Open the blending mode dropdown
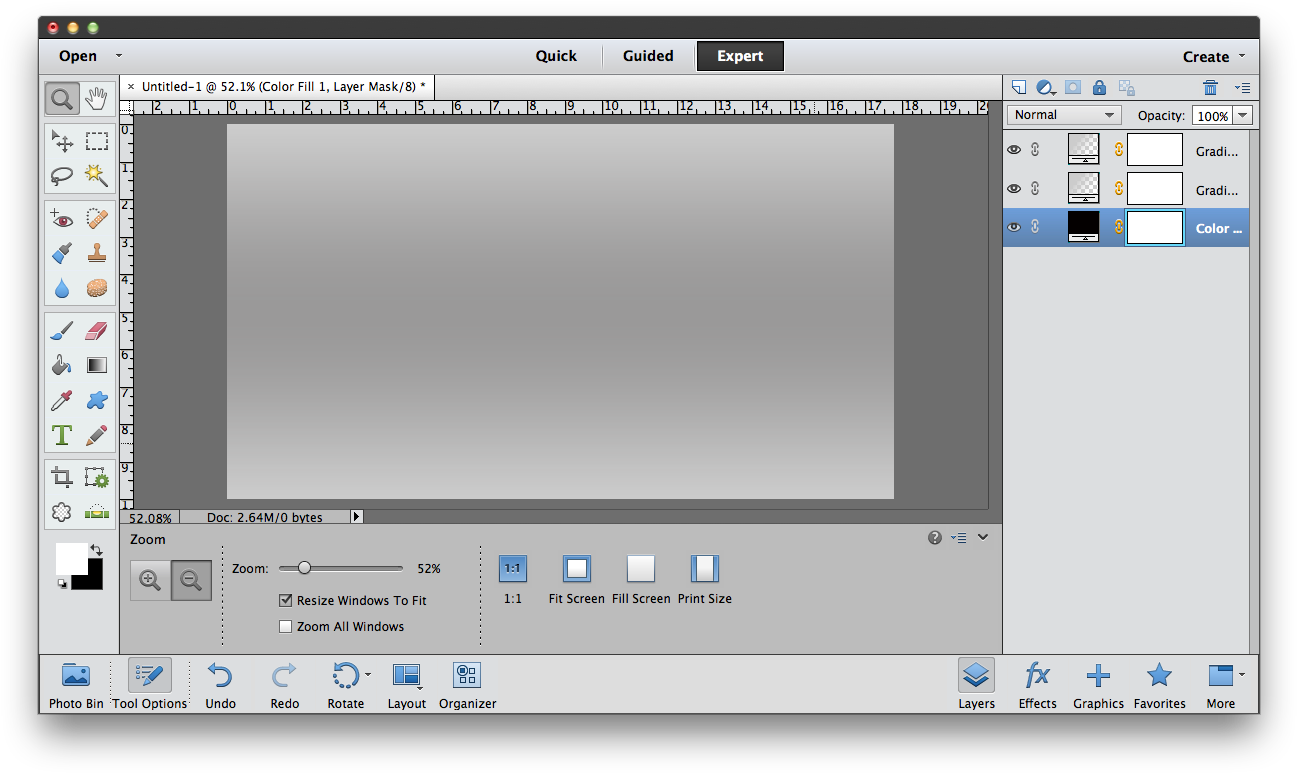 (x=1063, y=114)
